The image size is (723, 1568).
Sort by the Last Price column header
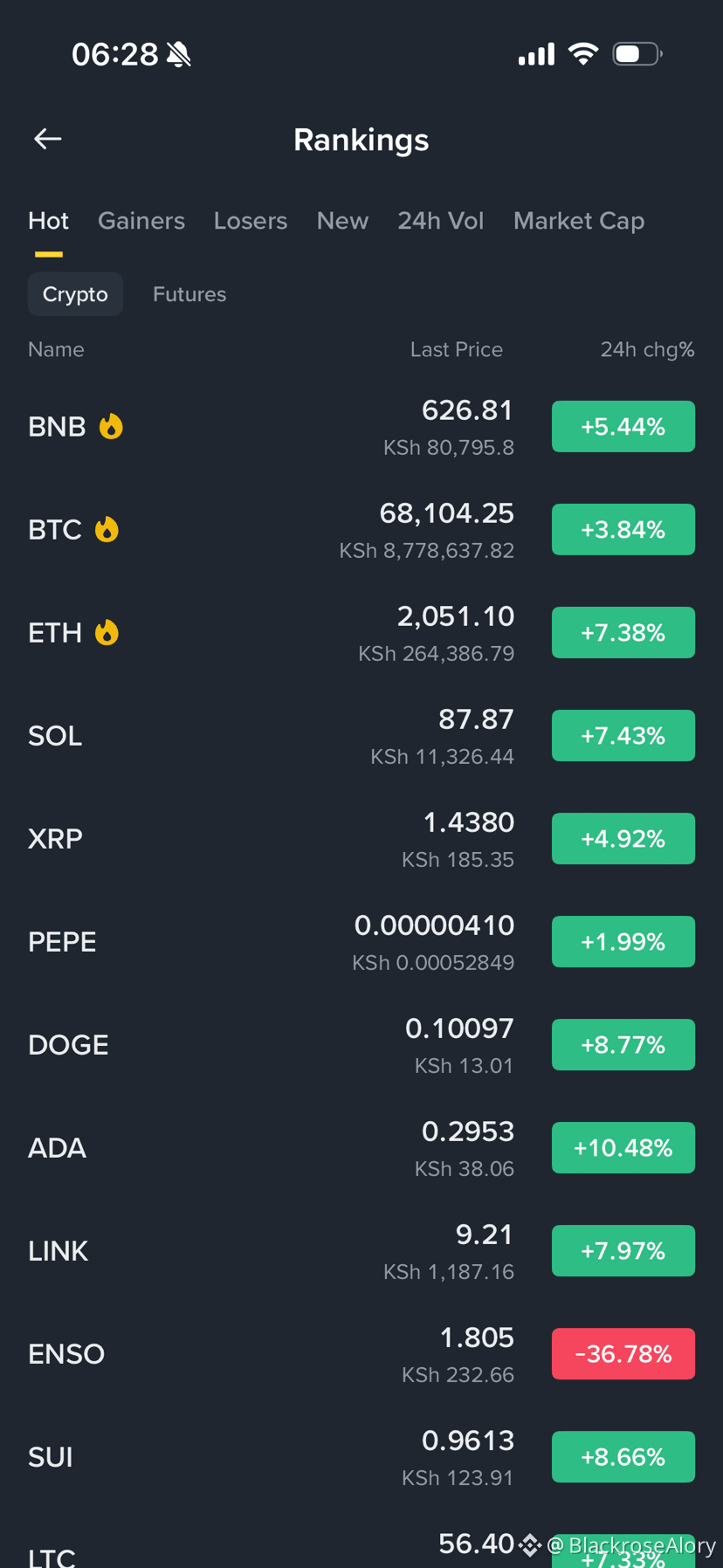pyautogui.click(x=457, y=349)
